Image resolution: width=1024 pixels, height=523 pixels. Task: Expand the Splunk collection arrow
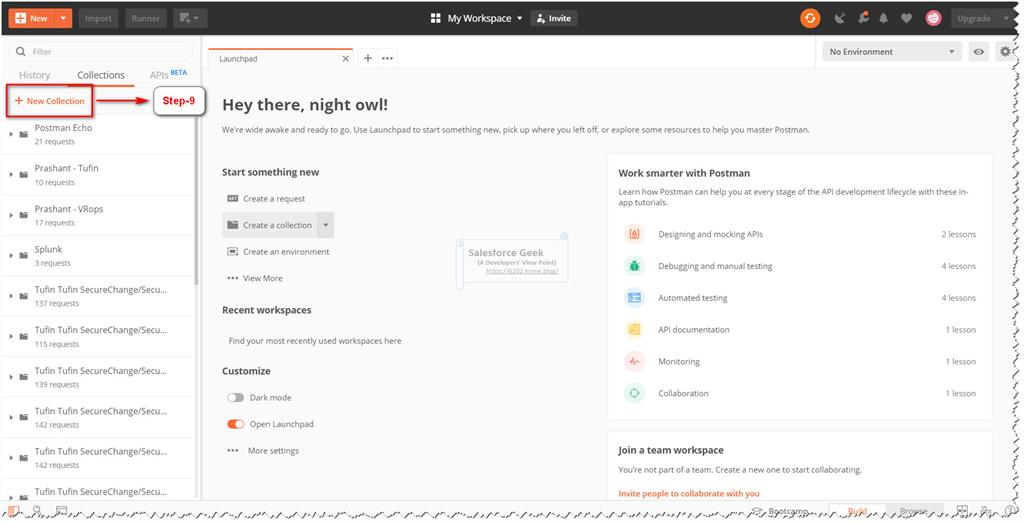point(11,256)
